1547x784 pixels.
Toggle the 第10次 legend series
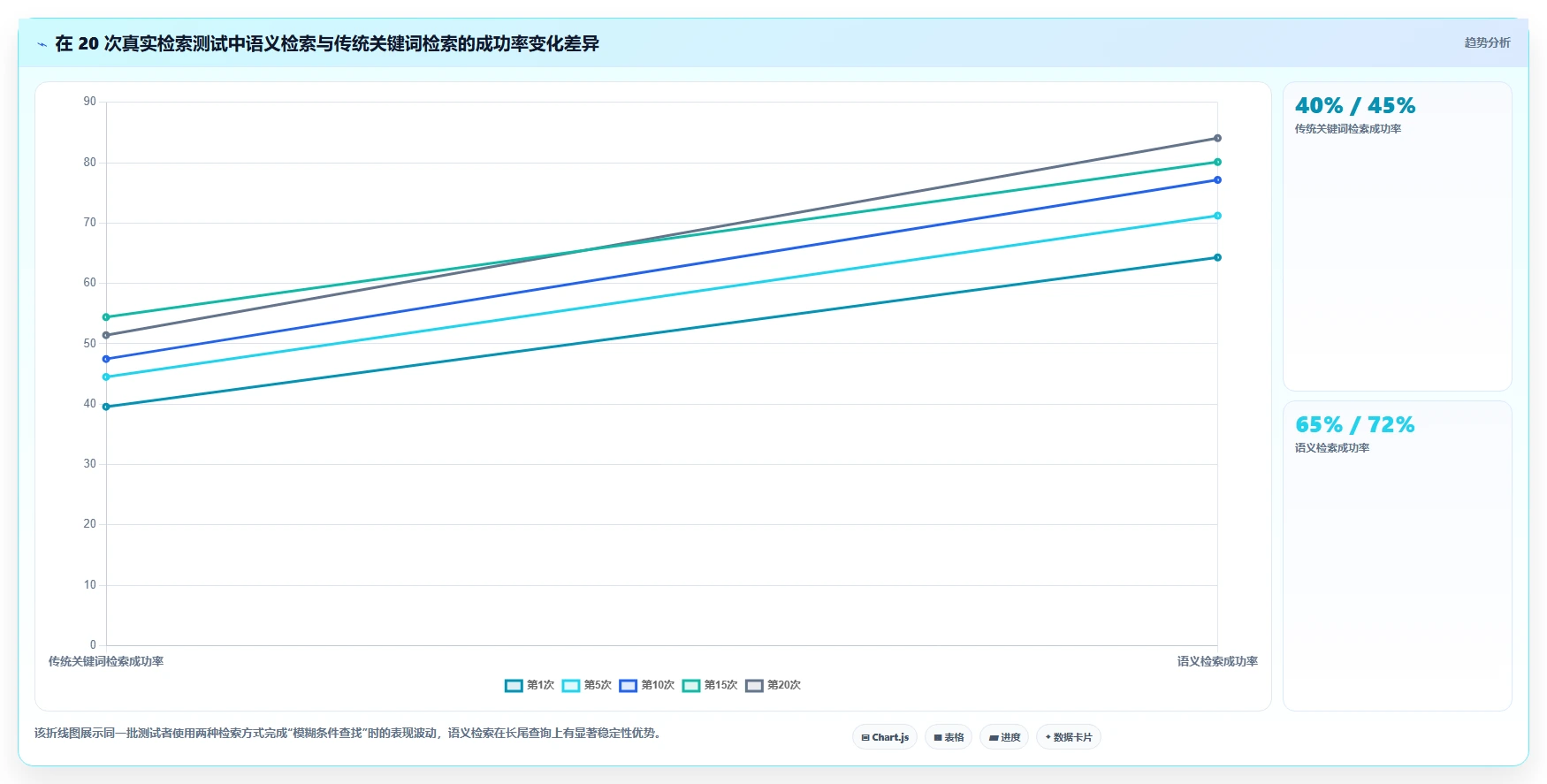(x=647, y=685)
